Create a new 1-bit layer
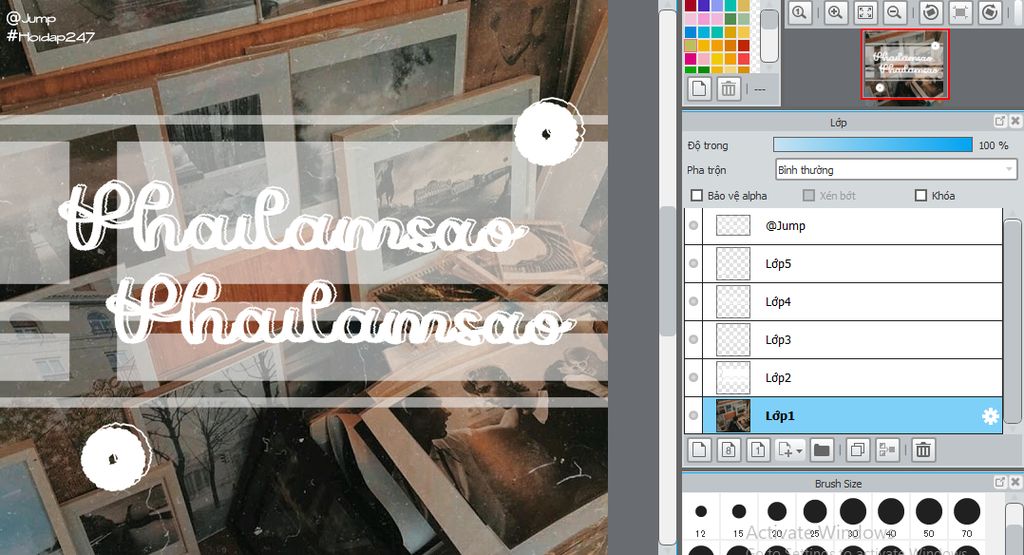Viewport: 1024px width, 555px height. pyautogui.click(x=758, y=450)
